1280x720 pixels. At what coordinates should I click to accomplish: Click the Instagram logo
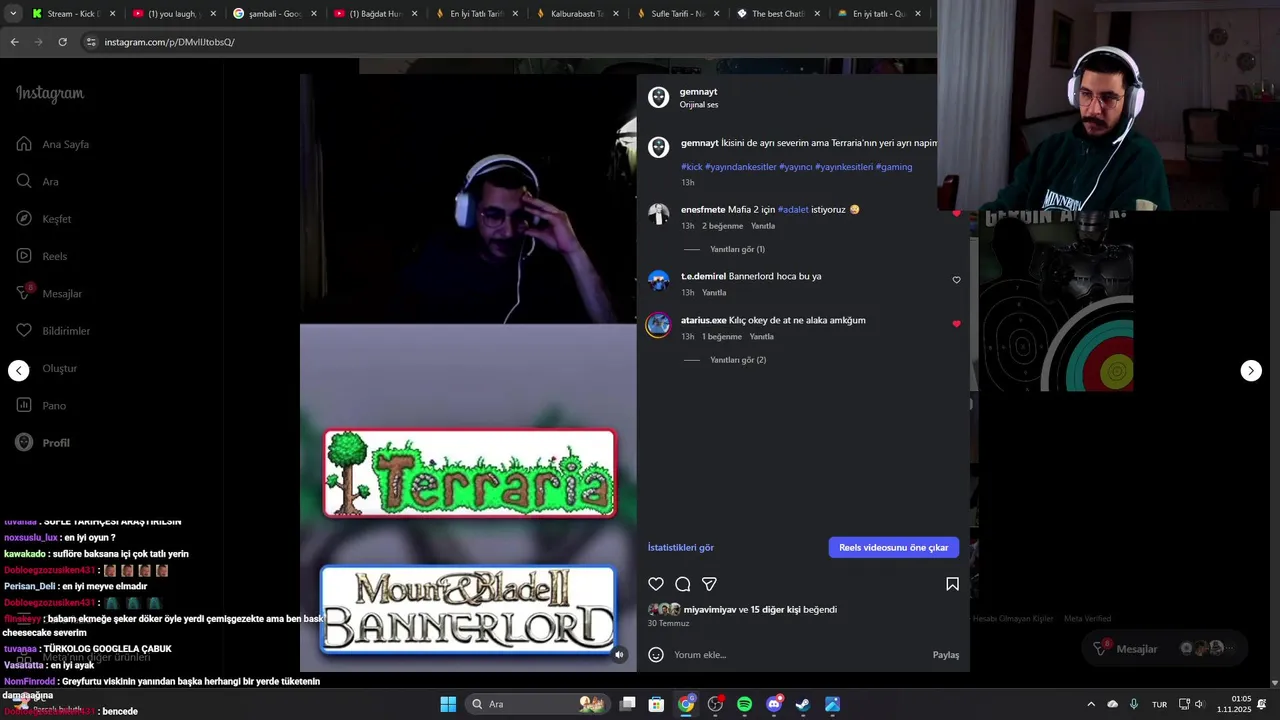pyautogui.click(x=50, y=94)
